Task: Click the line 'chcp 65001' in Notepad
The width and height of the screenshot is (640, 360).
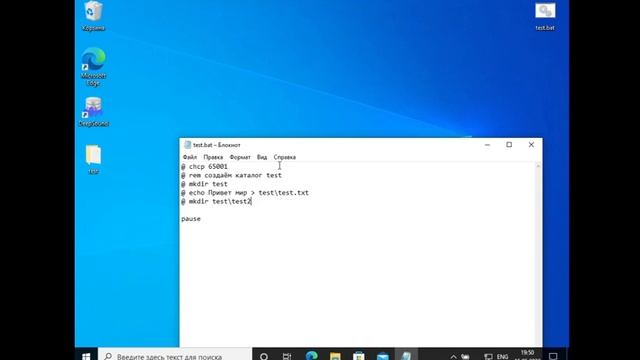Action: [204, 167]
